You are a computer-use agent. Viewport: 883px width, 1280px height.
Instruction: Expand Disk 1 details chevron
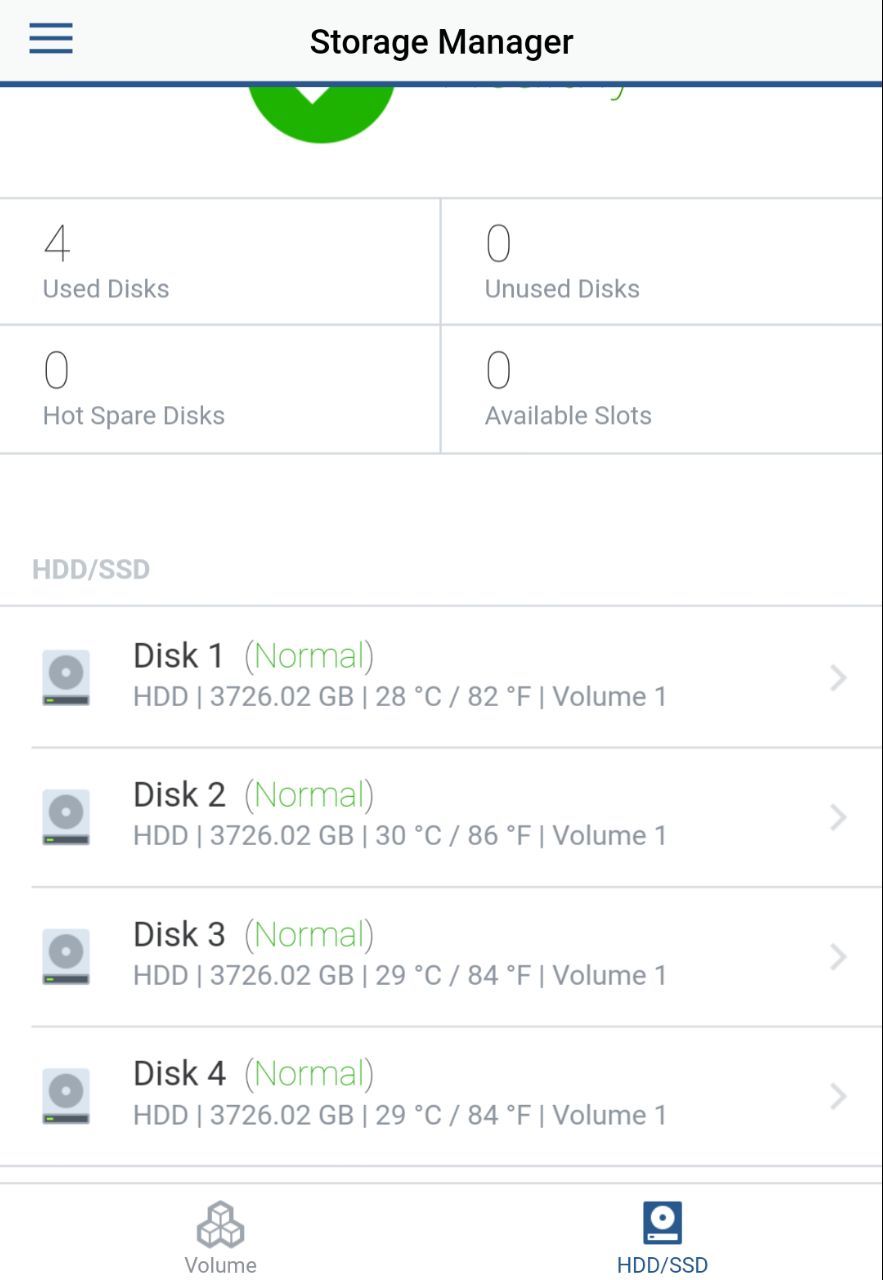[x=838, y=678]
